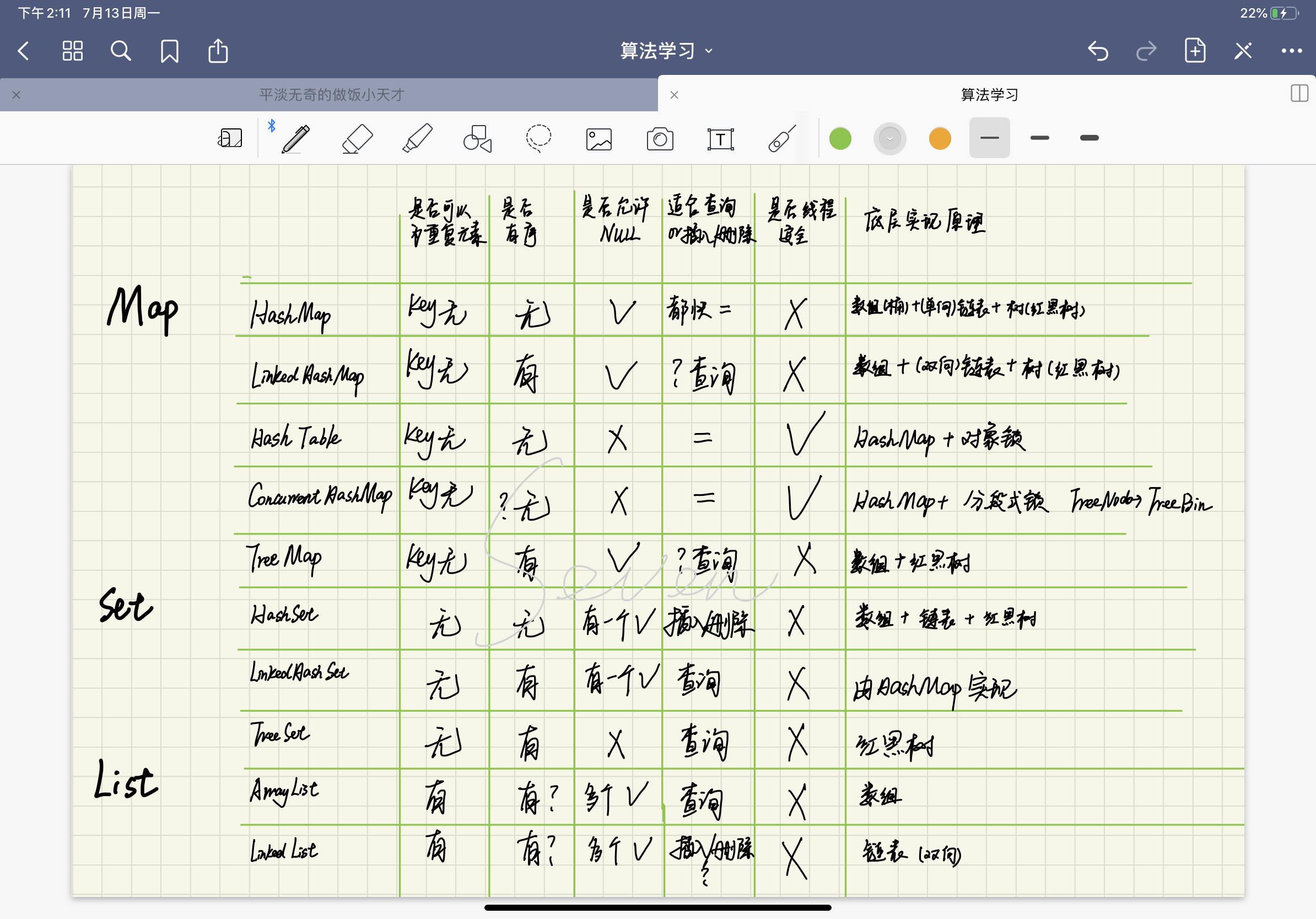Image resolution: width=1316 pixels, height=919 pixels.
Task: Open the page thumbnails grid view
Action: 72,51
